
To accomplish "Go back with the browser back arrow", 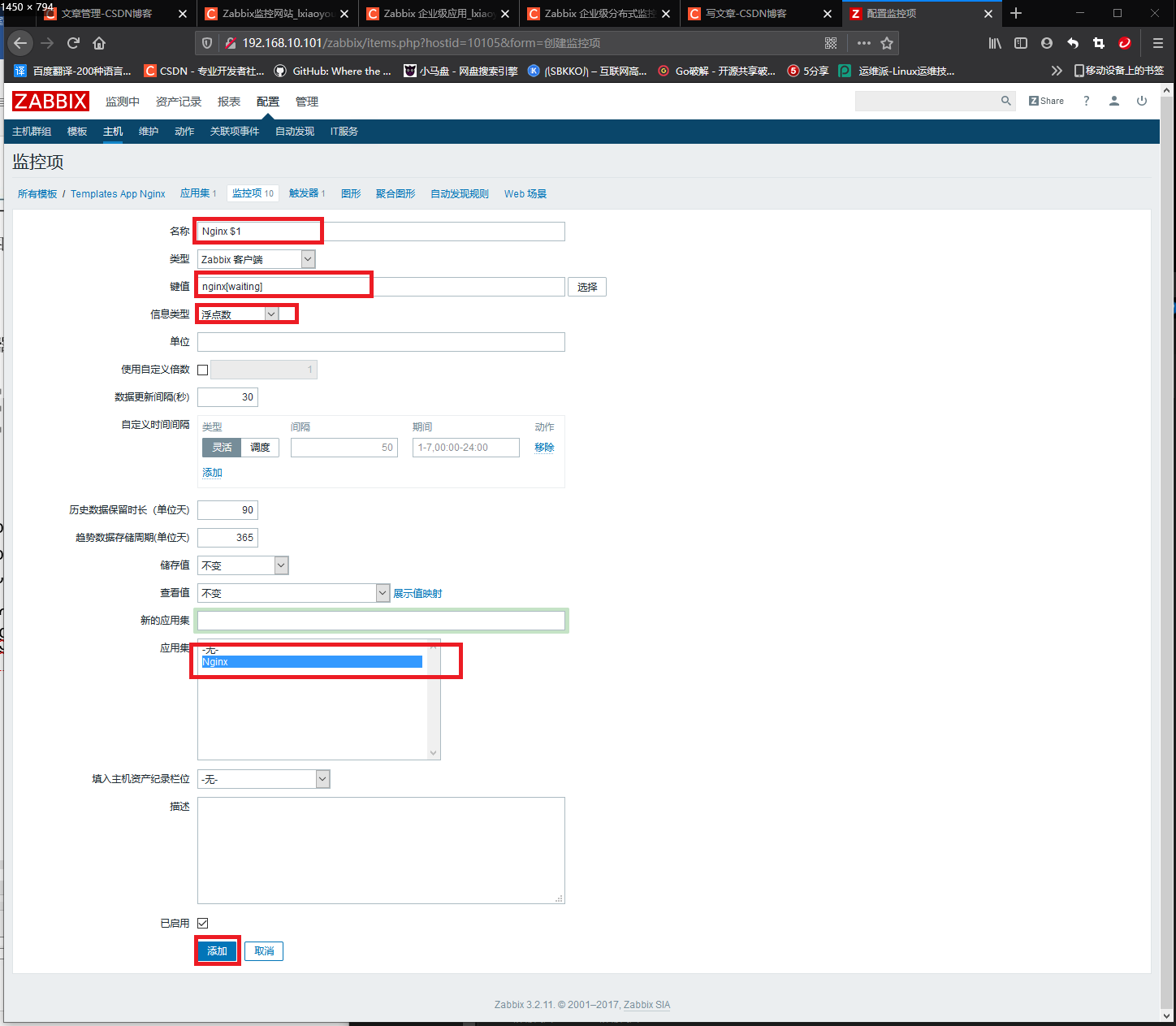I will click(x=20, y=43).
